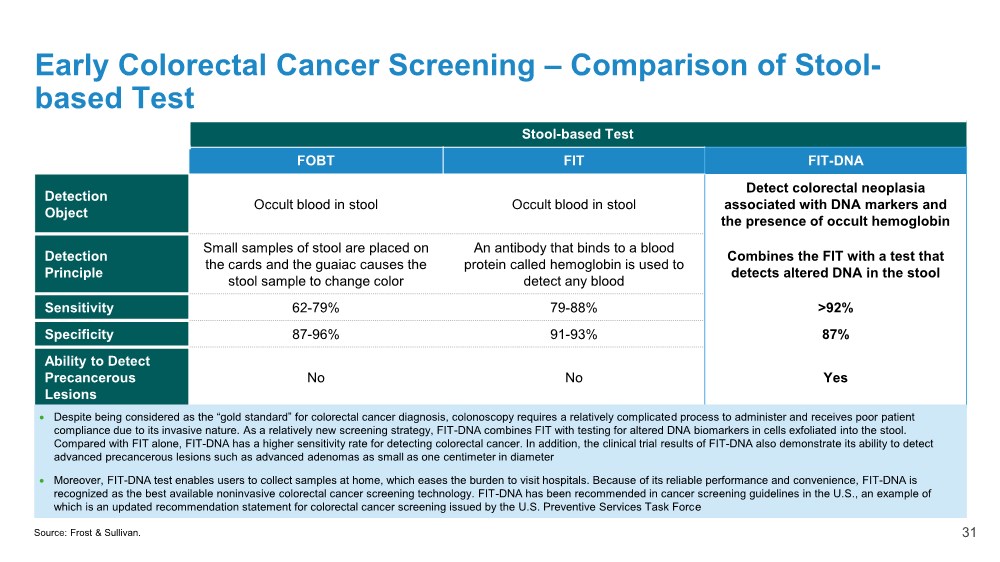Click the 79-88% sensitivity value

click(573, 308)
